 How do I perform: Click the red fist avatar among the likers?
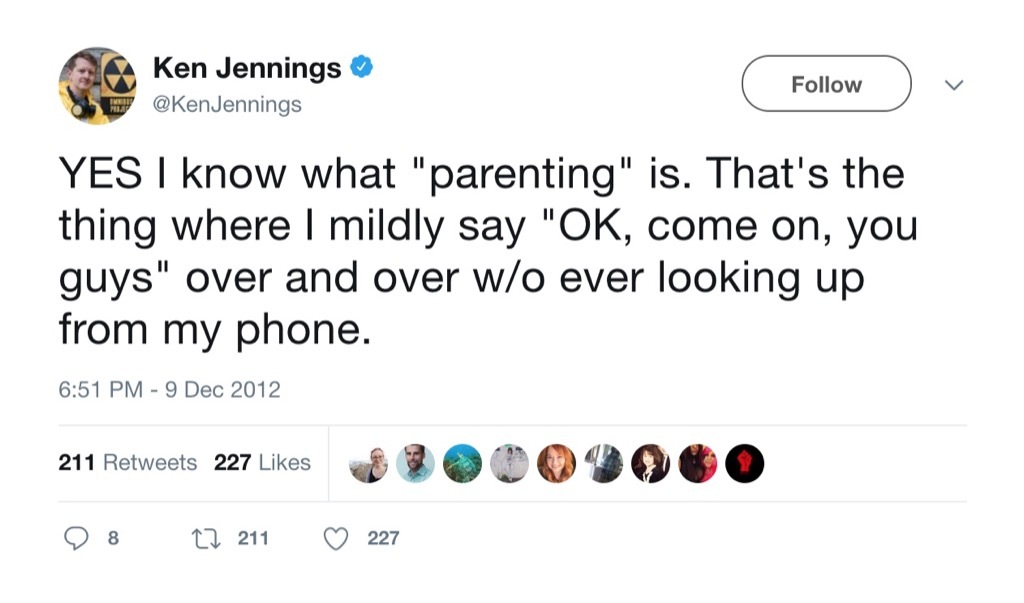746,463
